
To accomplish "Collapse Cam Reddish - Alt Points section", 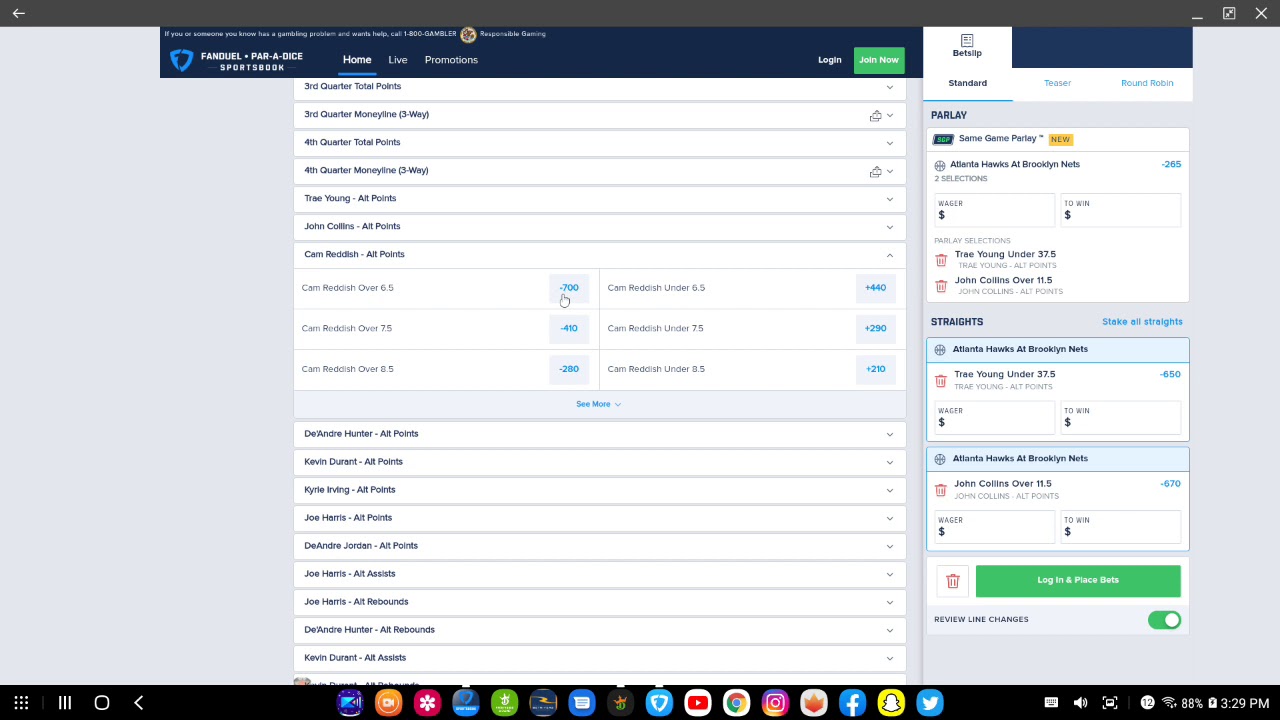I will point(599,254).
